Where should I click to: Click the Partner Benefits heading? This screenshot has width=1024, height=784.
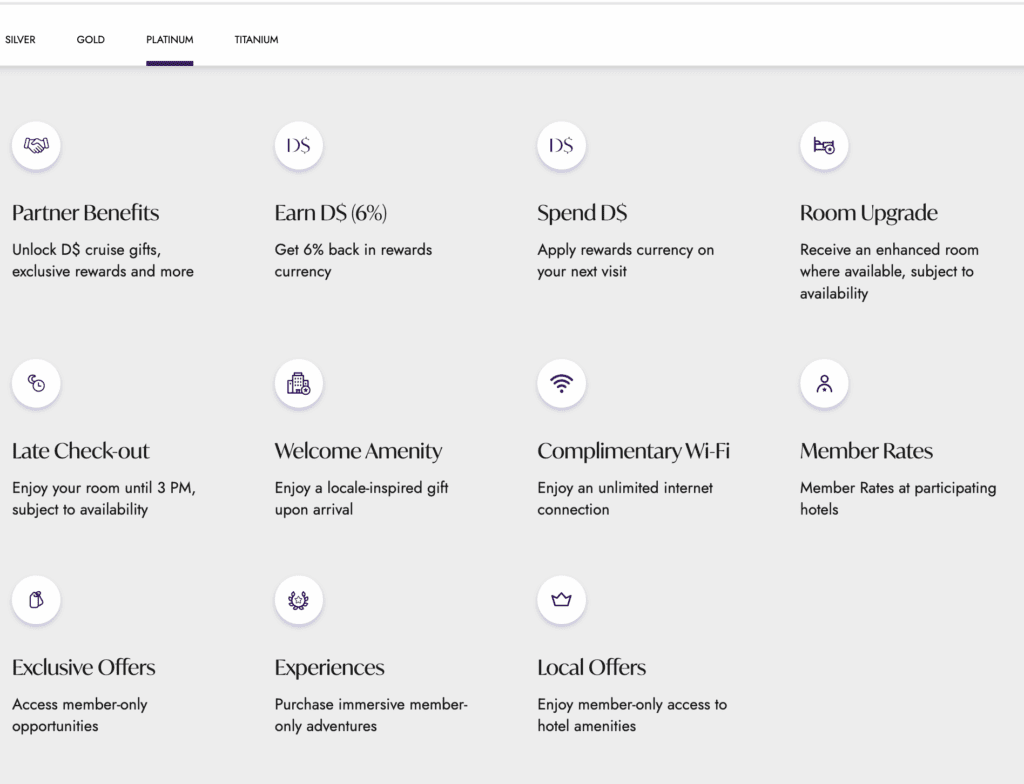point(85,213)
